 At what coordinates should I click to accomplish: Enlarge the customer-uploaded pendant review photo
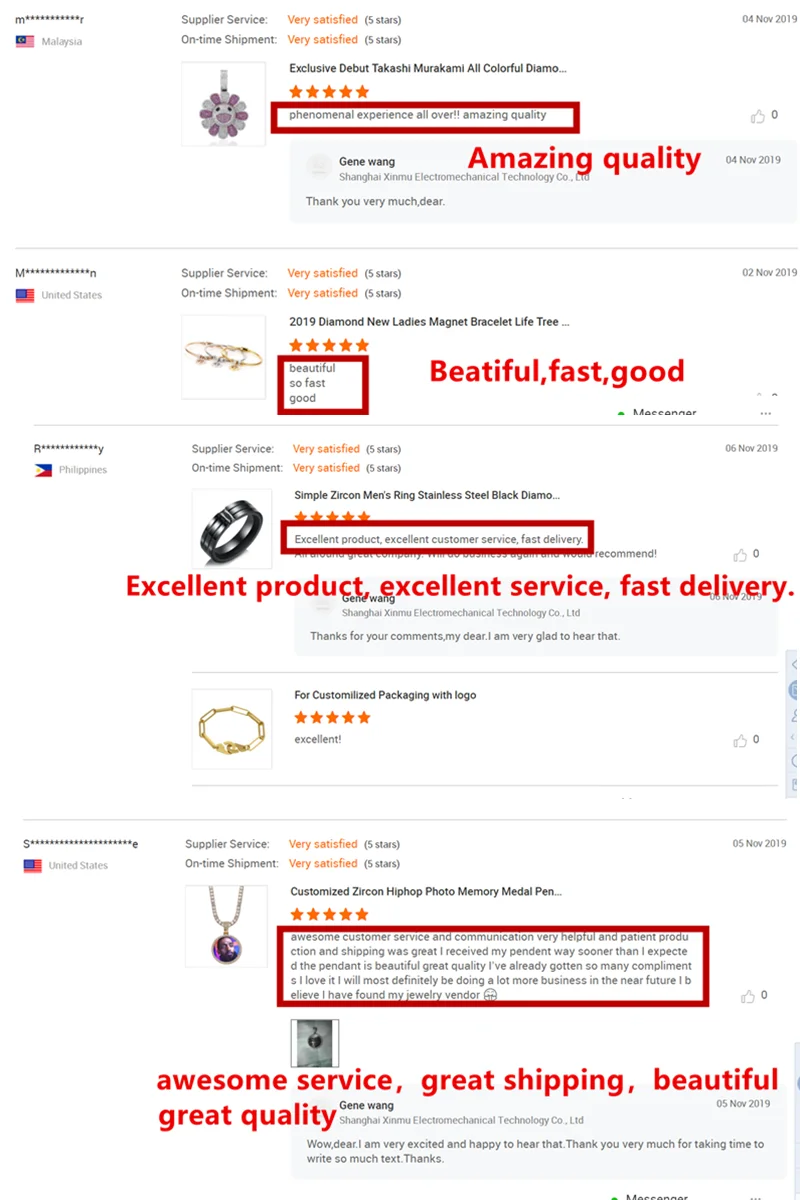[x=314, y=1043]
